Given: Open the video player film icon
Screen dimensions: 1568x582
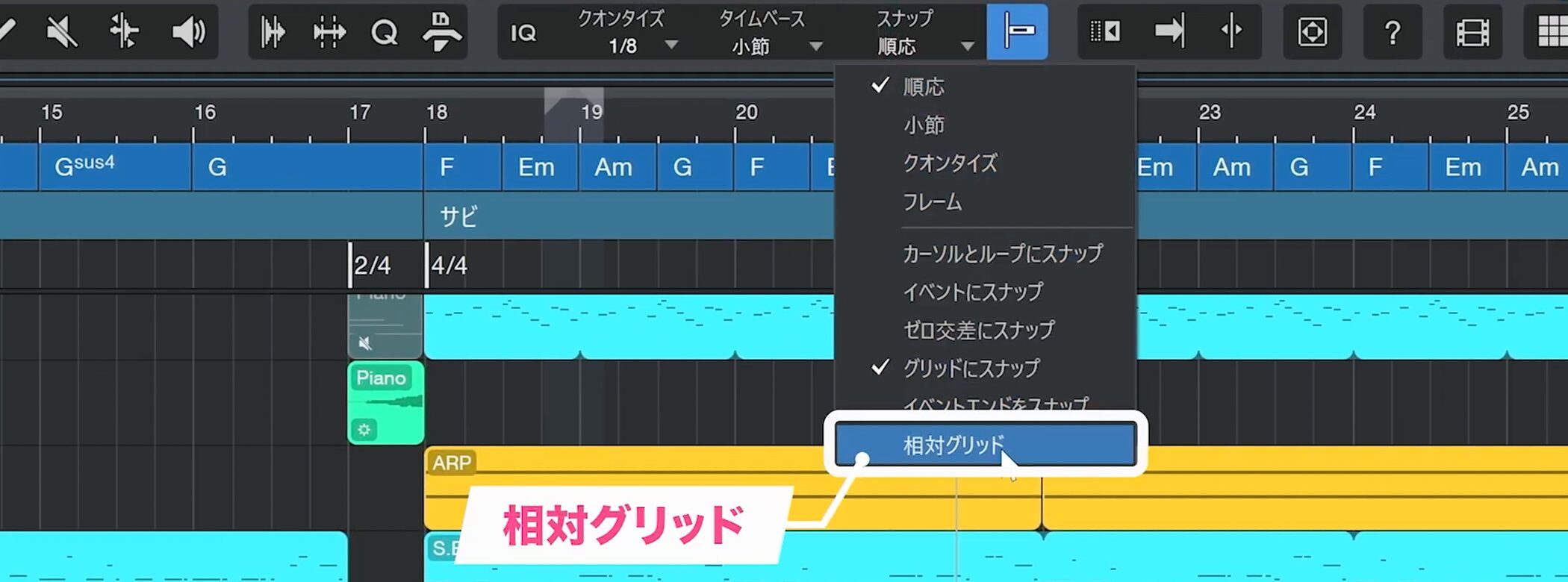Looking at the screenshot, I should coord(1472,32).
